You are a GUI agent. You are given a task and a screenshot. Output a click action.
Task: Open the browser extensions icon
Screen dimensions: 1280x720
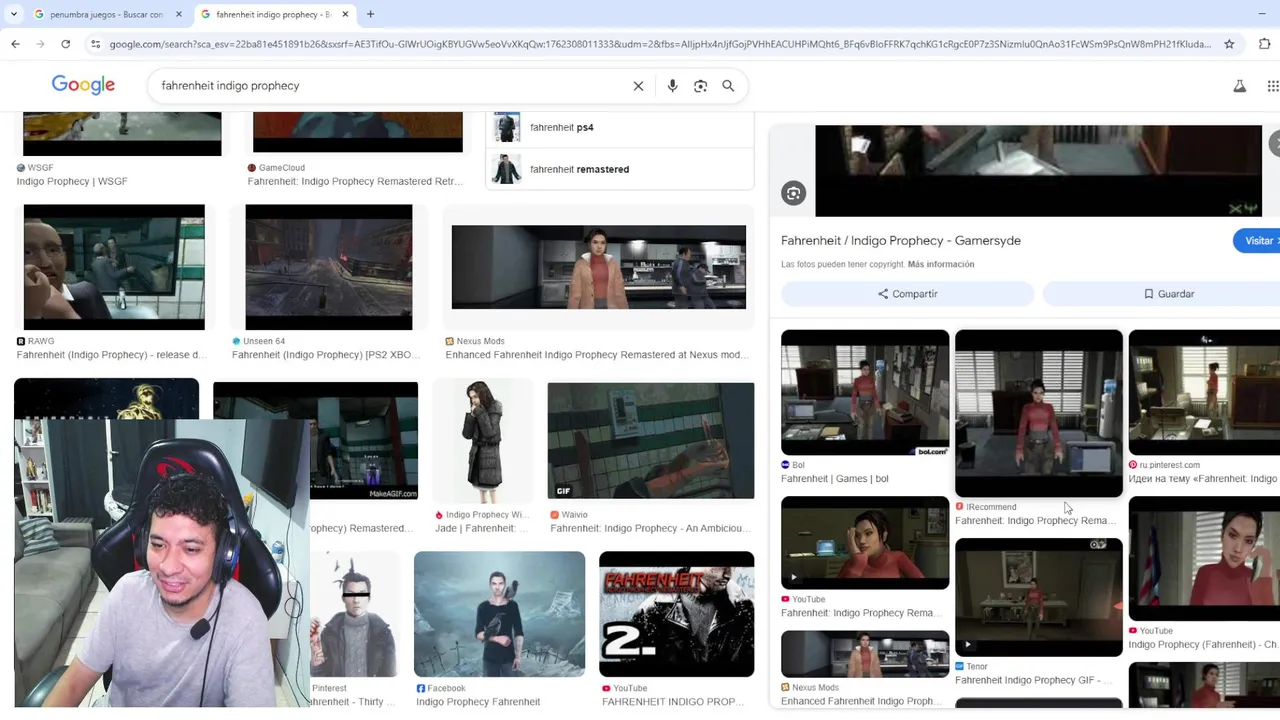(x=1265, y=44)
